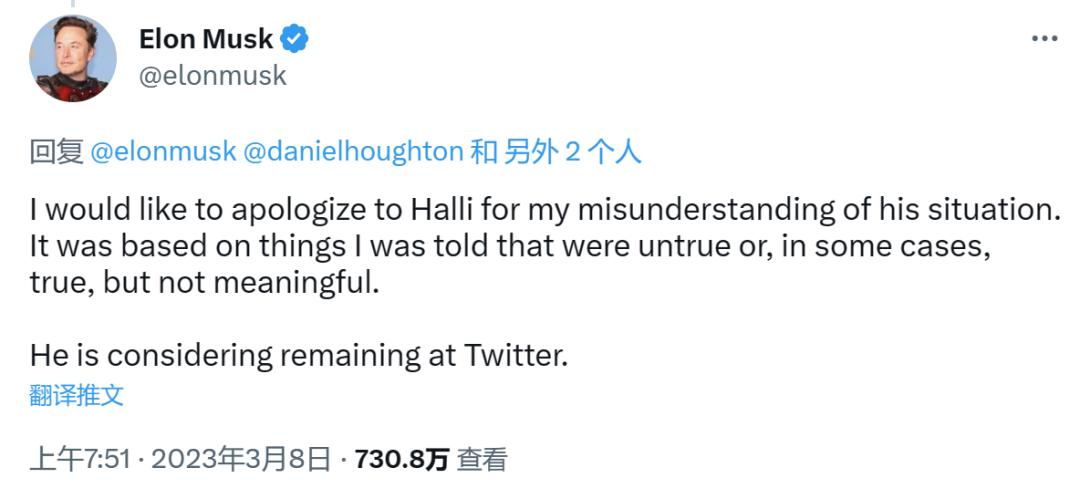Open the @danielhoughton mention
The height and width of the screenshot is (499, 1080).
point(354,151)
